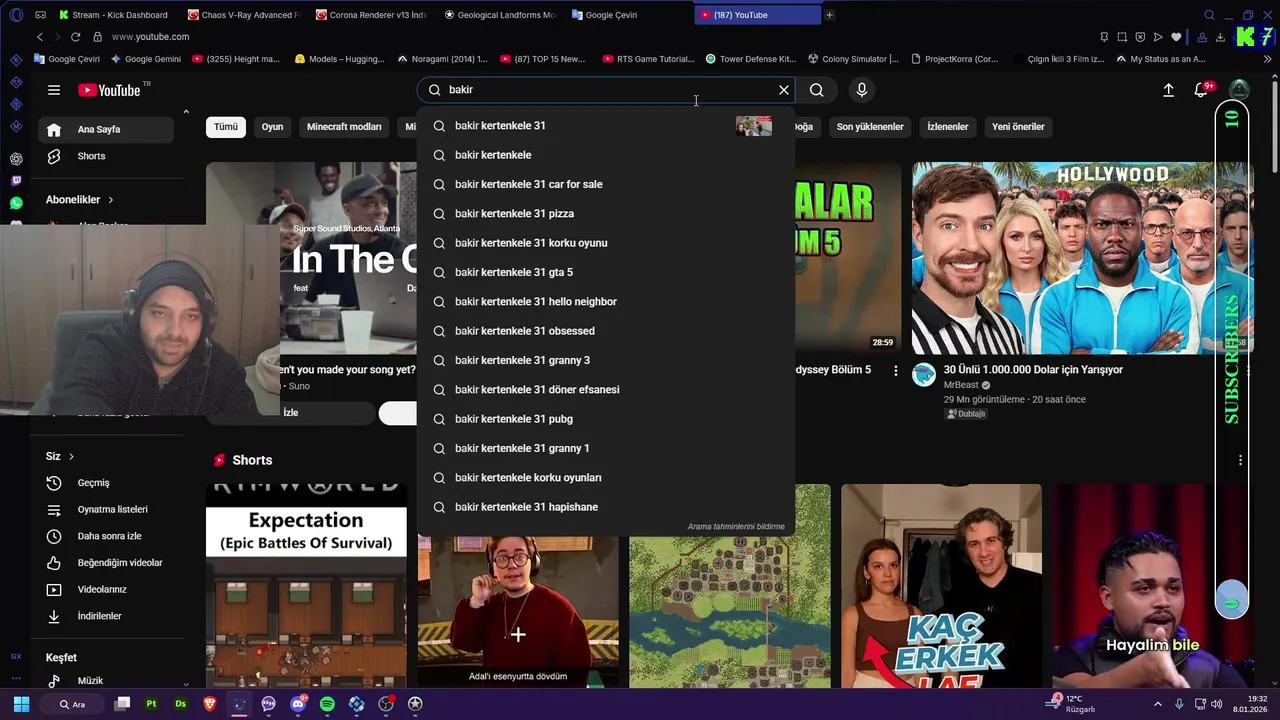Image resolution: width=1280 pixels, height=720 pixels.
Task: Open Brave browser from taskbar
Action: 210,704
